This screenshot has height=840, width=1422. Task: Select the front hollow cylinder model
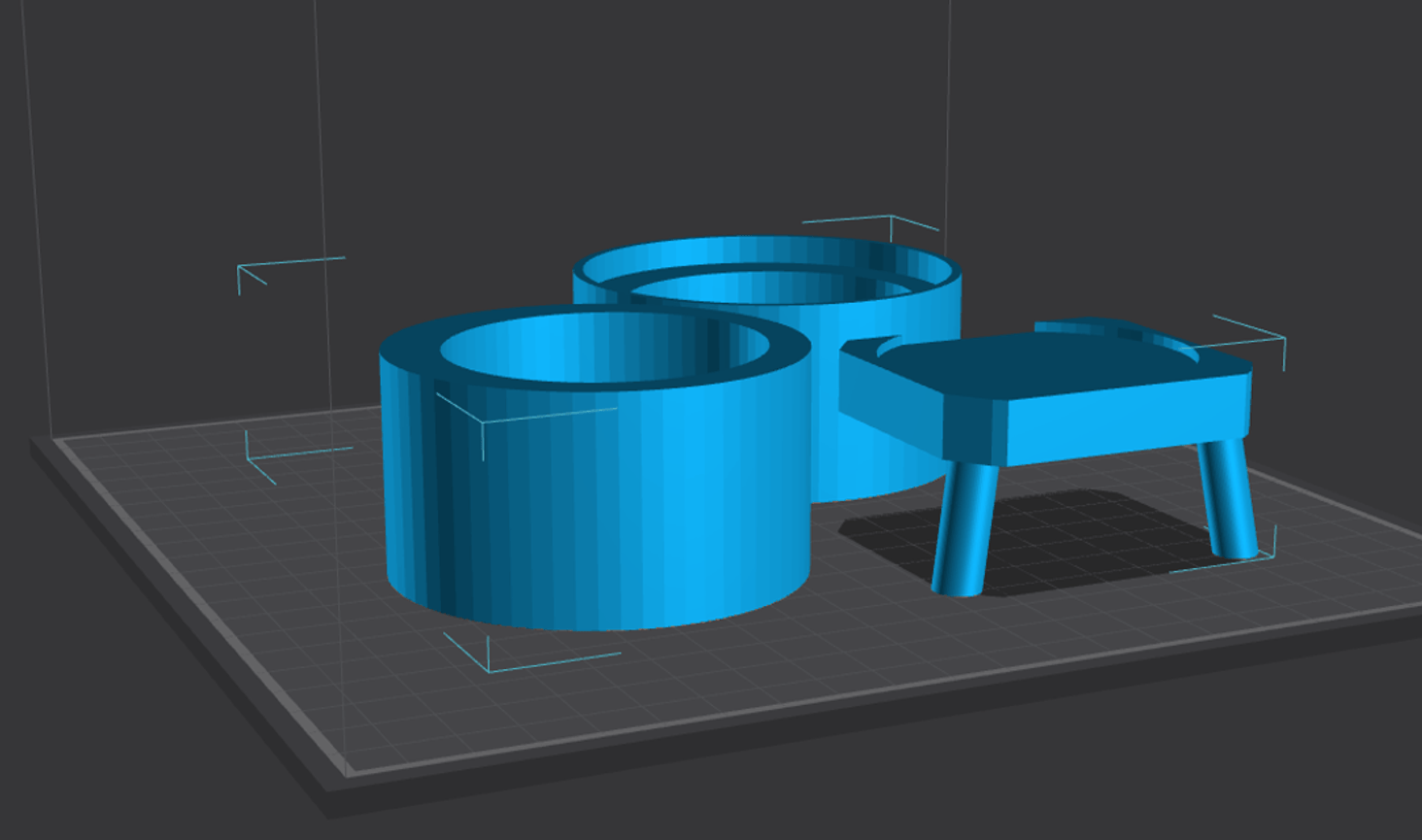592,505
